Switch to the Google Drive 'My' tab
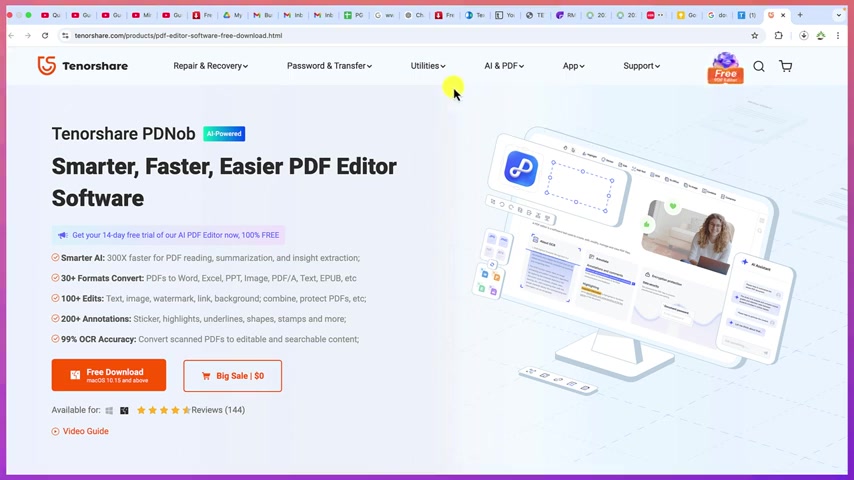The image size is (854, 480). click(x=233, y=15)
